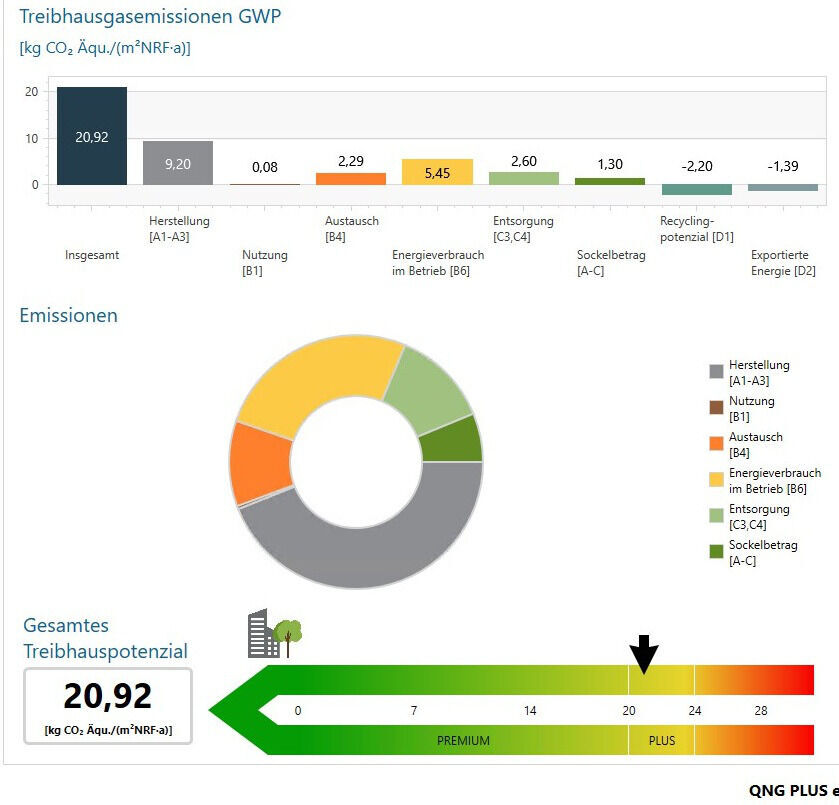Click the Exportierte Energie bar below zero
The image size is (839, 805).
click(x=782, y=187)
